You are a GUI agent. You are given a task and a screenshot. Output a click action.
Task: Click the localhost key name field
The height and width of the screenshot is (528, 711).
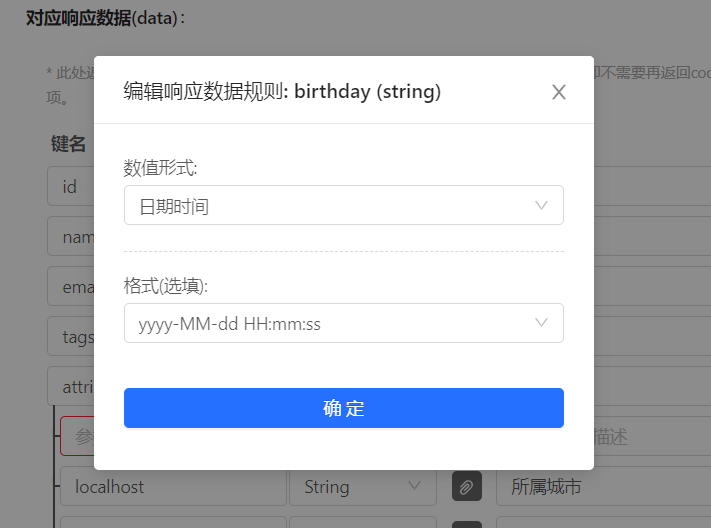coord(173,487)
